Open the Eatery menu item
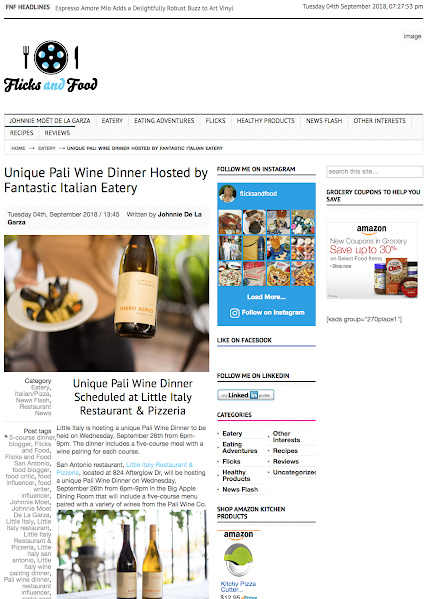Image resolution: width=428 pixels, height=599 pixels. [112, 121]
